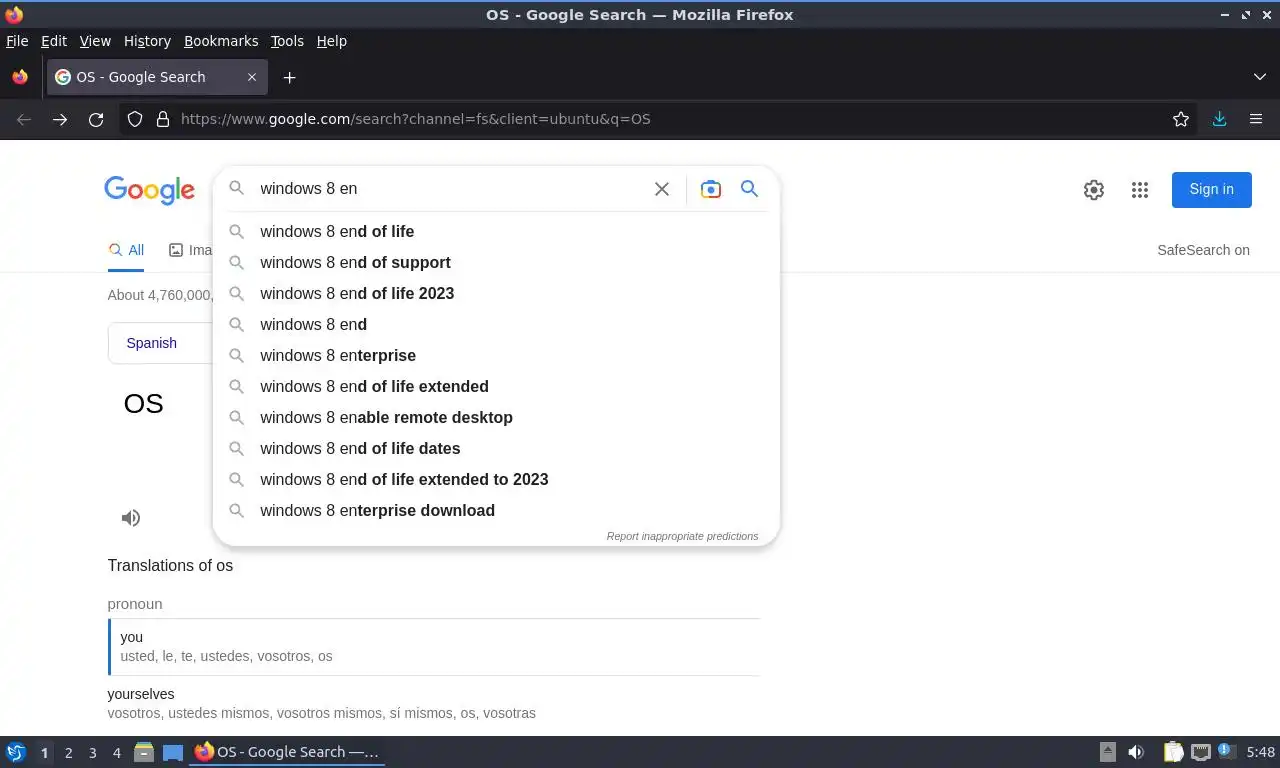
Task: Open the Edit menu
Action: pyautogui.click(x=54, y=41)
